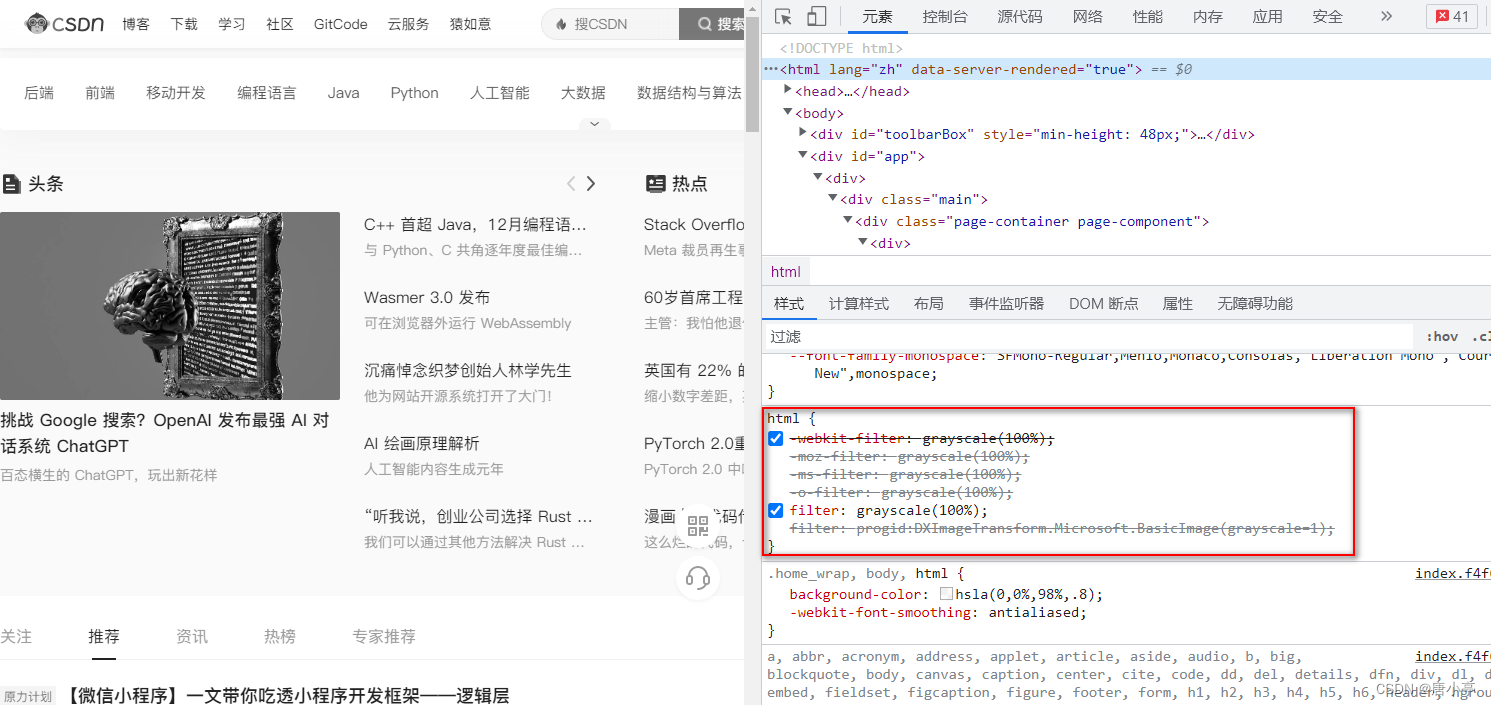Open the 计算样式 styles tab
This screenshot has height=705, width=1491.
click(858, 303)
